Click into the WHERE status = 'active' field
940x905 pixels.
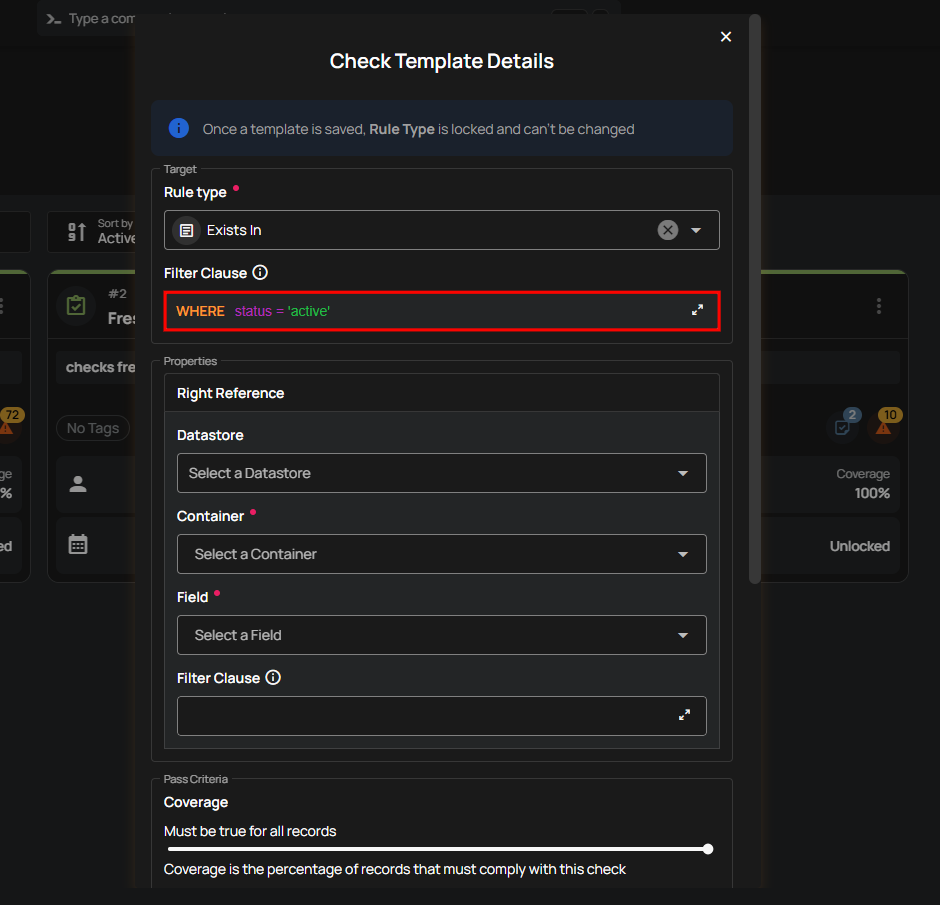(430, 311)
